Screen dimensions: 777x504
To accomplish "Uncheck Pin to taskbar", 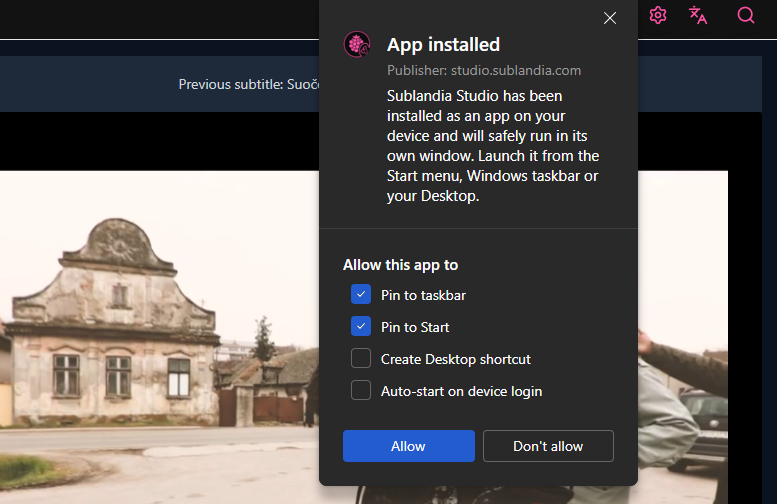I will [361, 294].
